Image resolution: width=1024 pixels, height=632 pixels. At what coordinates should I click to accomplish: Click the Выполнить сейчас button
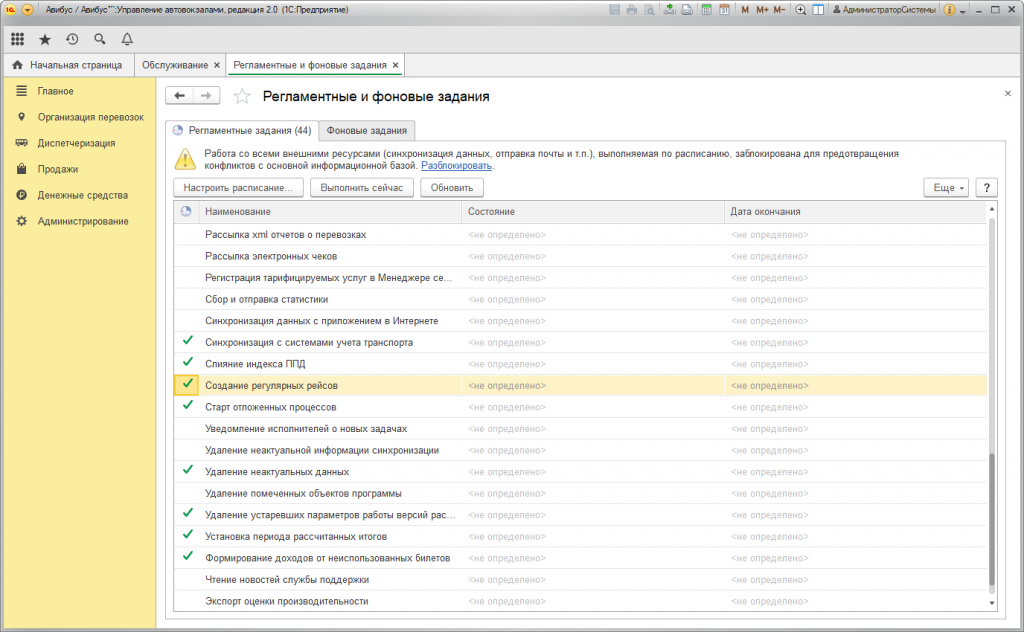361,187
